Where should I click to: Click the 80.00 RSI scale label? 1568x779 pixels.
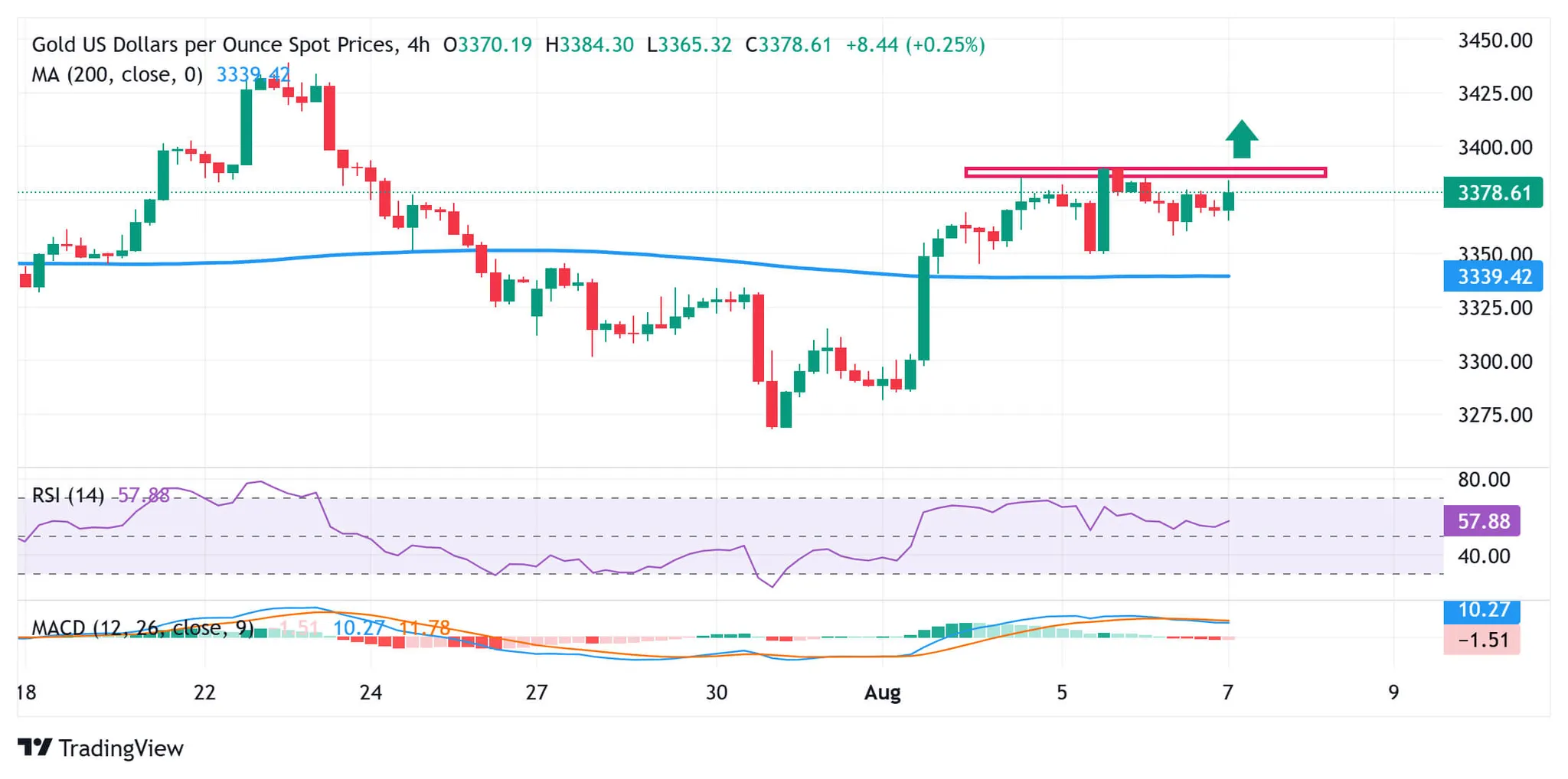[x=1484, y=480]
